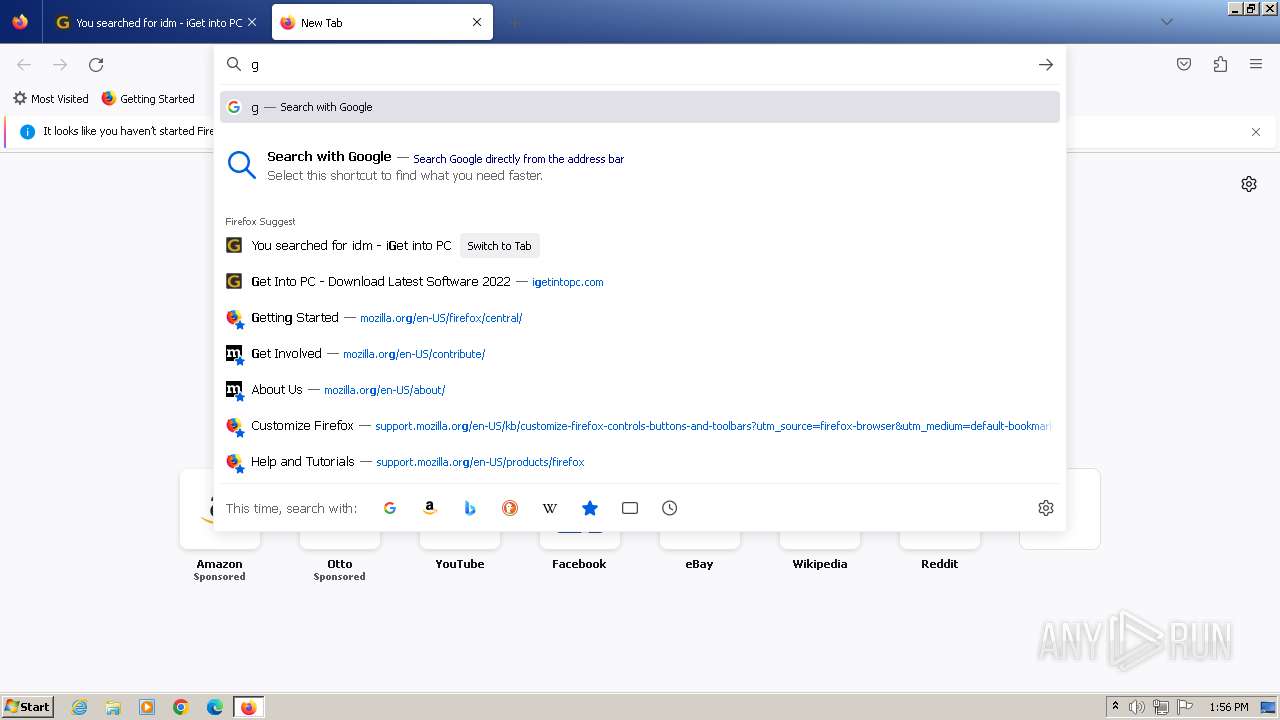Open Most Visited bookmarks folder
The width and height of the screenshot is (1280, 720).
coord(50,99)
